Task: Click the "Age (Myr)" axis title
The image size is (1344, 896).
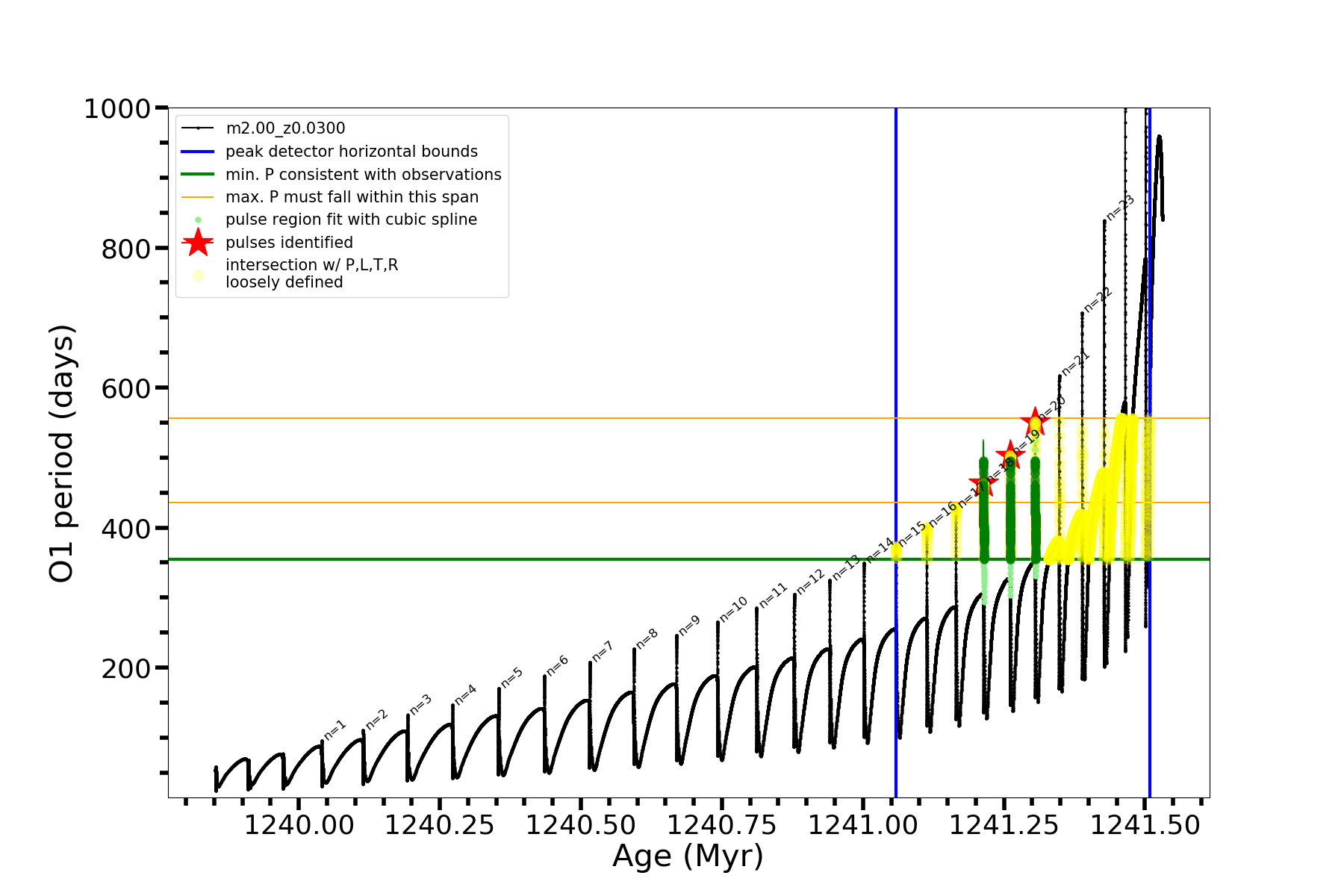Action: [x=688, y=856]
